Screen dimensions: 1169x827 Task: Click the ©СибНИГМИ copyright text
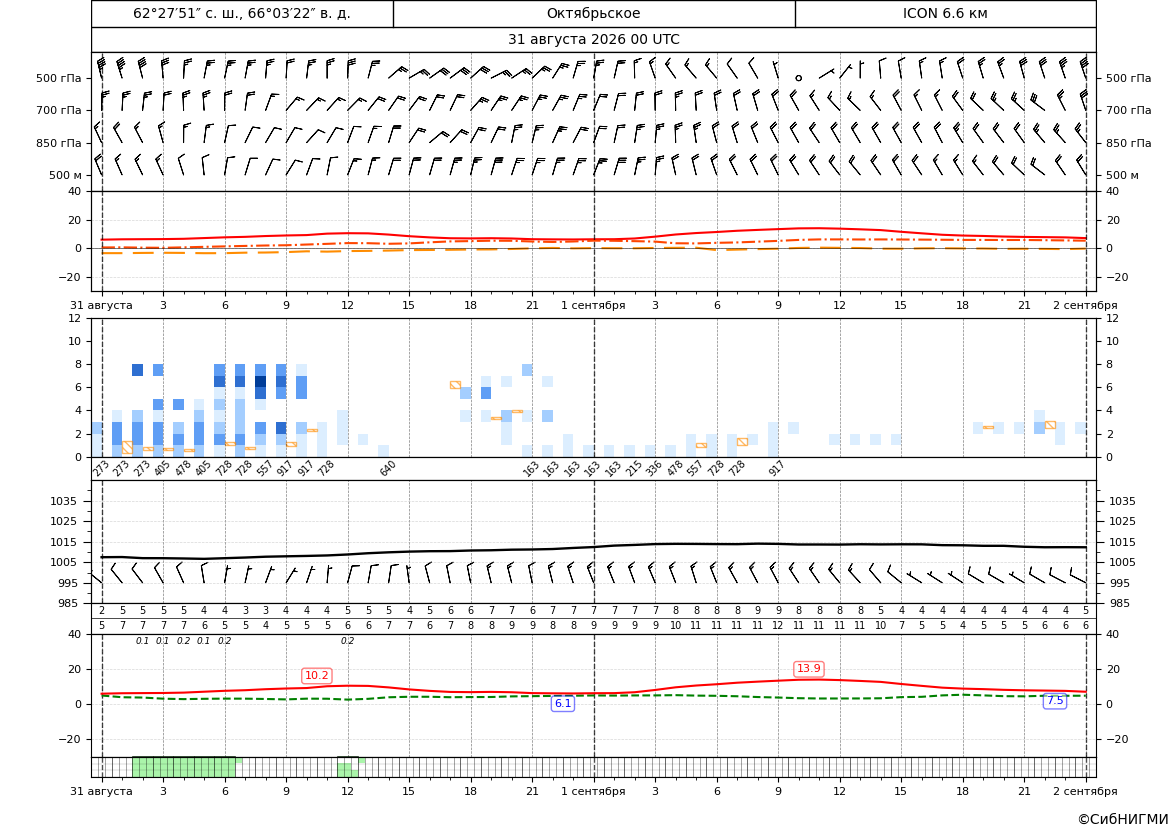tap(1123, 819)
